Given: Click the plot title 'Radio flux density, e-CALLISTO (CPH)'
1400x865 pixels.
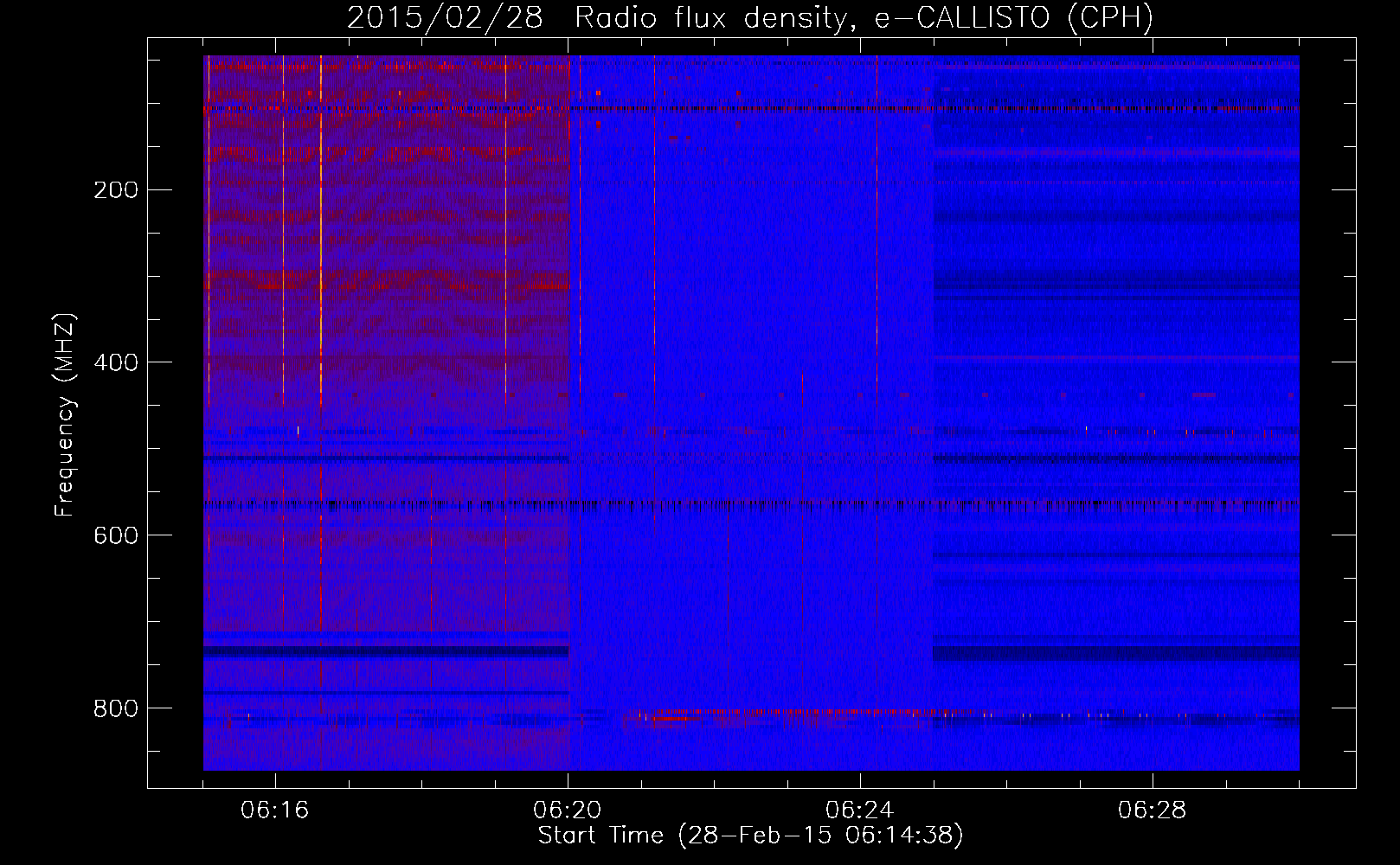Looking at the screenshot, I should point(864,18).
